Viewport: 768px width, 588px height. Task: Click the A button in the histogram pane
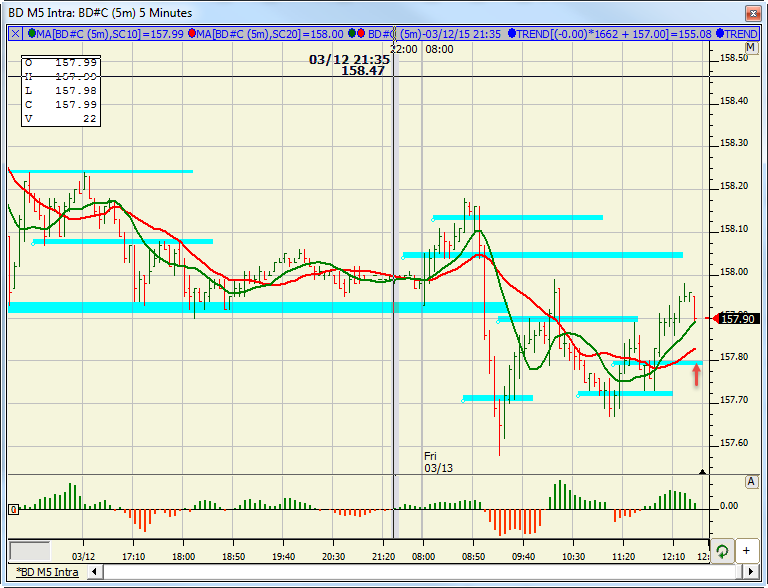(x=751, y=482)
